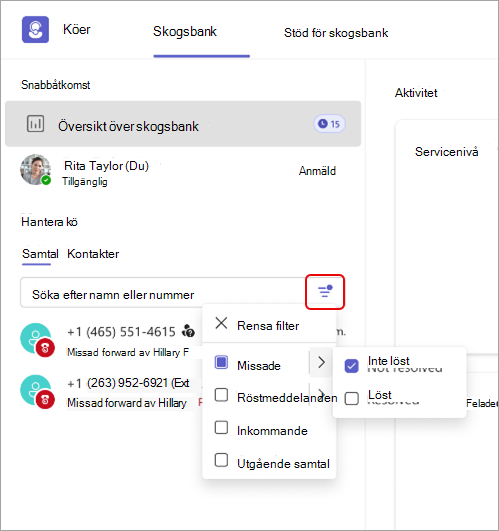Screen dimensions: 499x531
Task: Click Rita Taylor (Du) name
Action: pyautogui.click(x=106, y=166)
